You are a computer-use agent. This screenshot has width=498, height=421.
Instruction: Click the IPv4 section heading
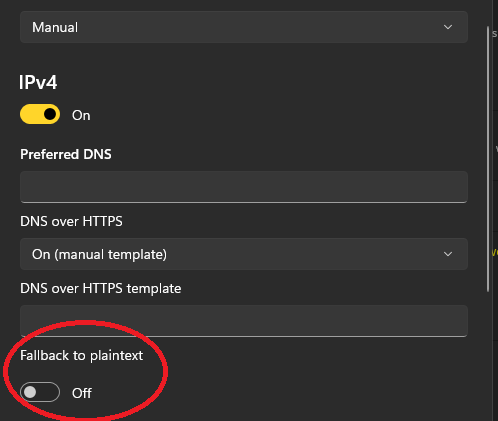point(38,82)
